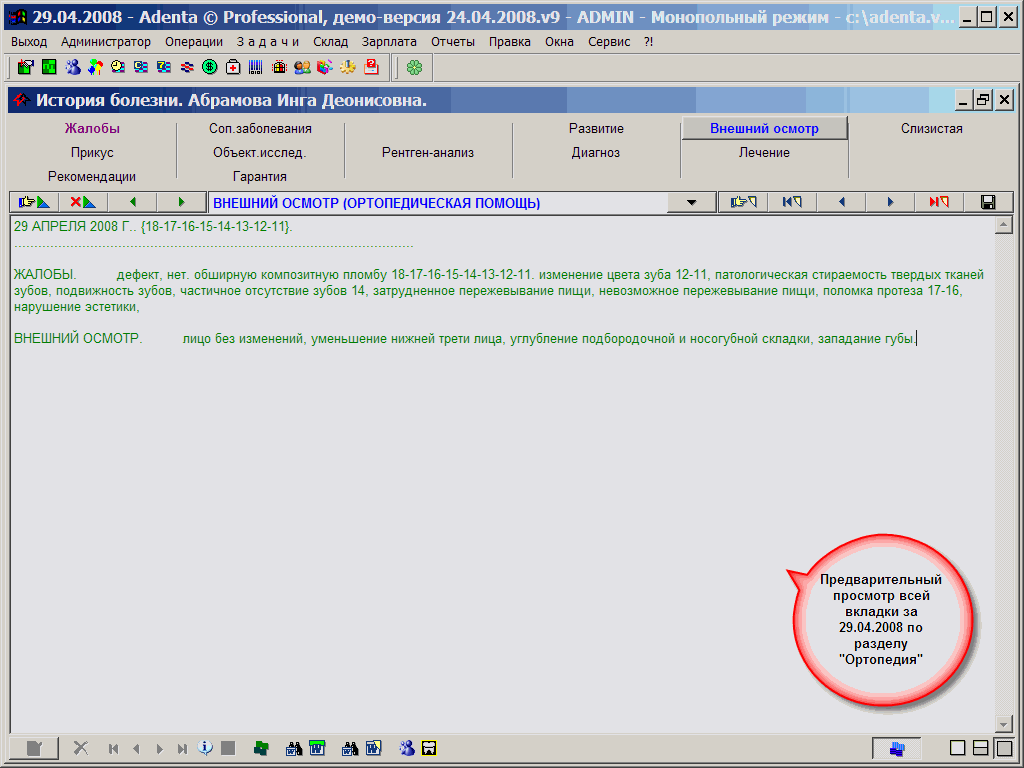
Task: Open the first aid kit toolbar icon
Action: point(233,67)
